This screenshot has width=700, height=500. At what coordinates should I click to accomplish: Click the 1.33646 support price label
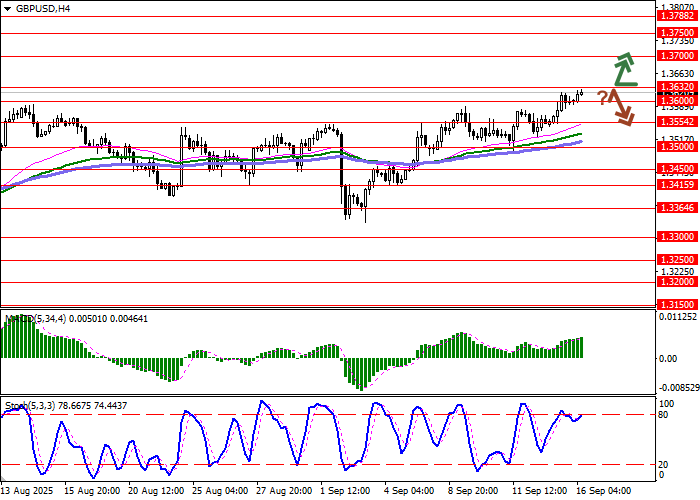pyautogui.click(x=677, y=208)
